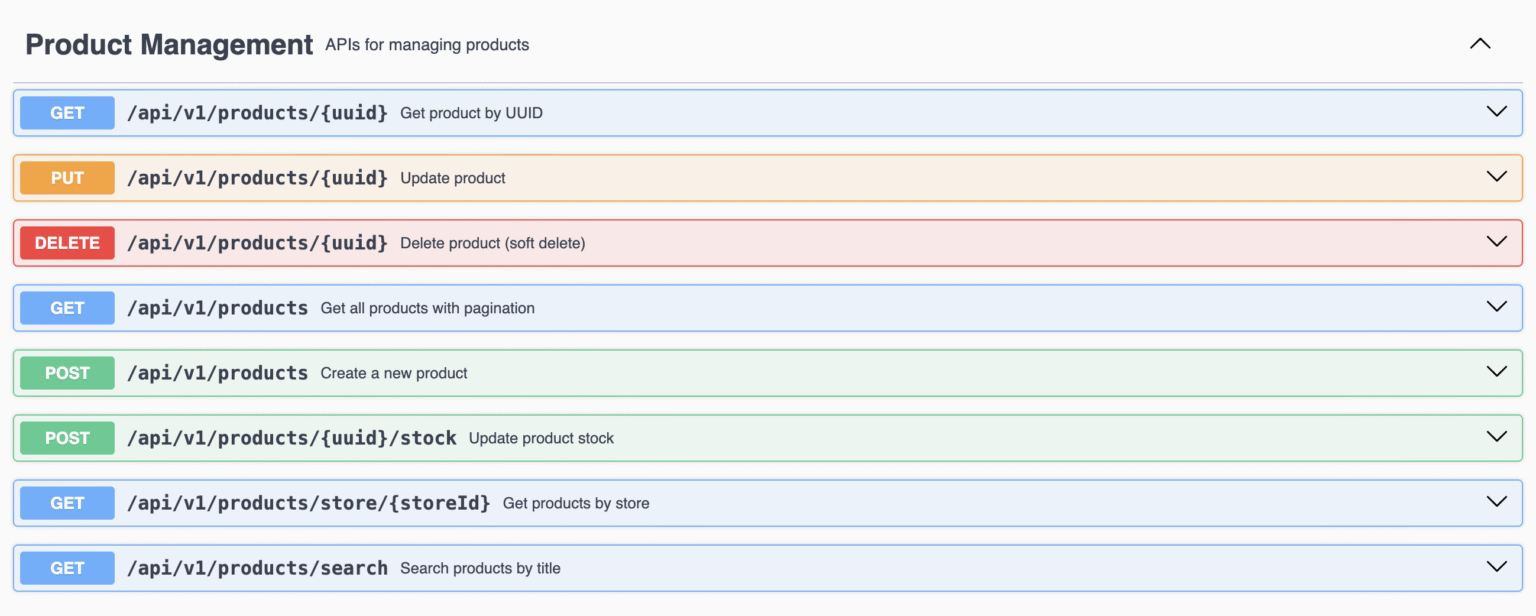The image size is (1536, 616).
Task: Click the PUT badge on the Update product row
Action: pyautogui.click(x=66, y=177)
